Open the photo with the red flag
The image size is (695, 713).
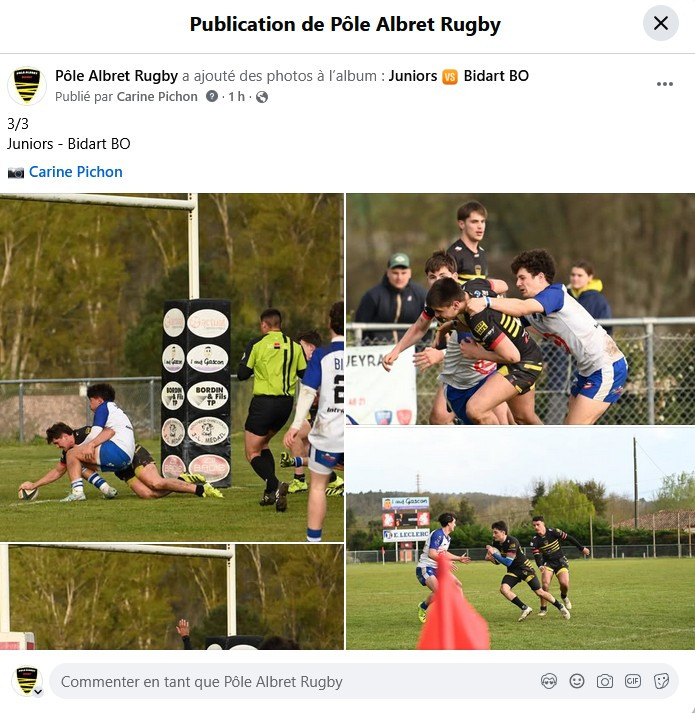pos(520,538)
